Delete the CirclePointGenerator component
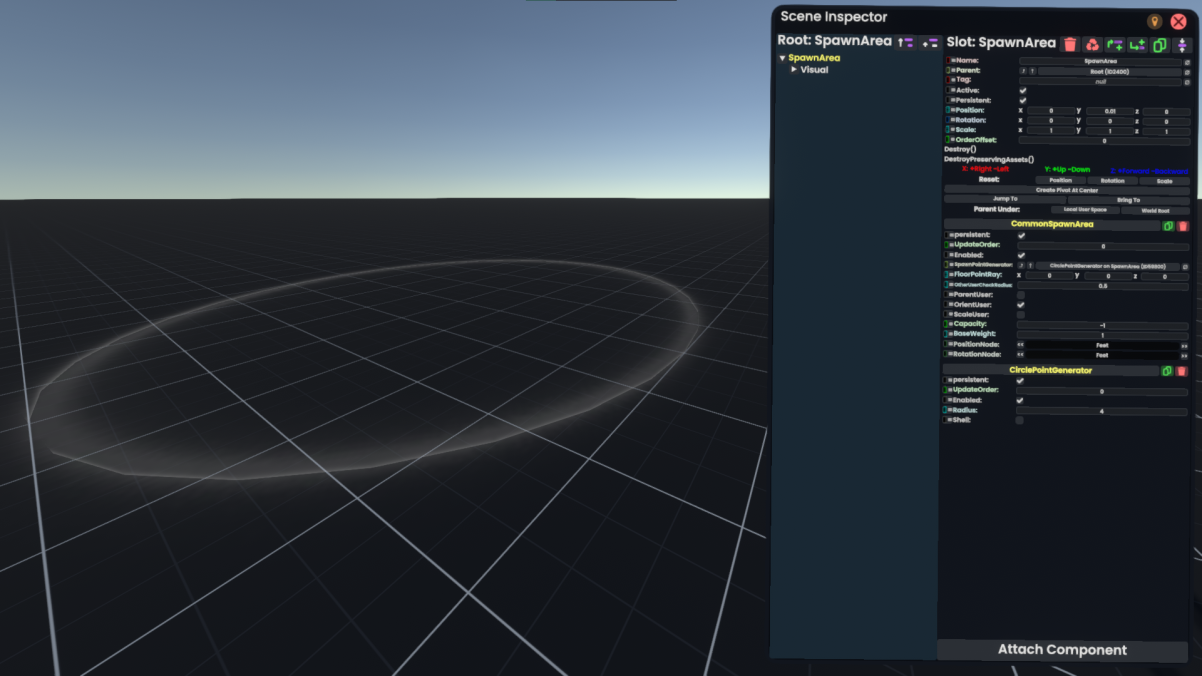Screen dimensions: 1202x676 point(1181,371)
